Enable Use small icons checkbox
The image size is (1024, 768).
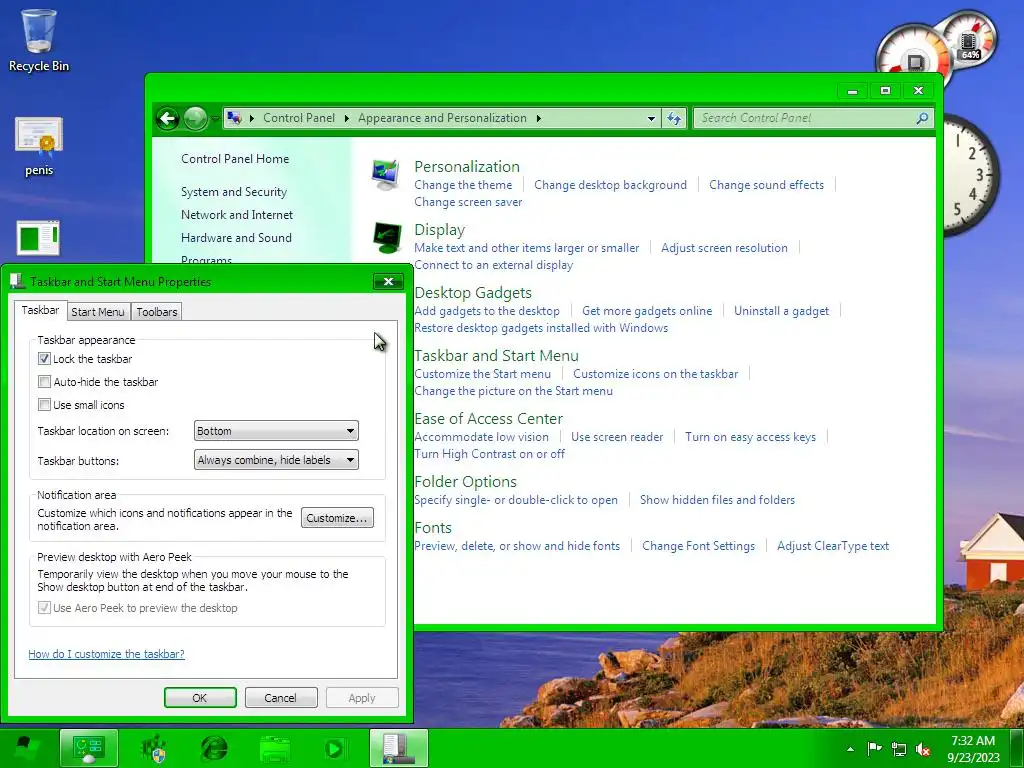click(44, 405)
